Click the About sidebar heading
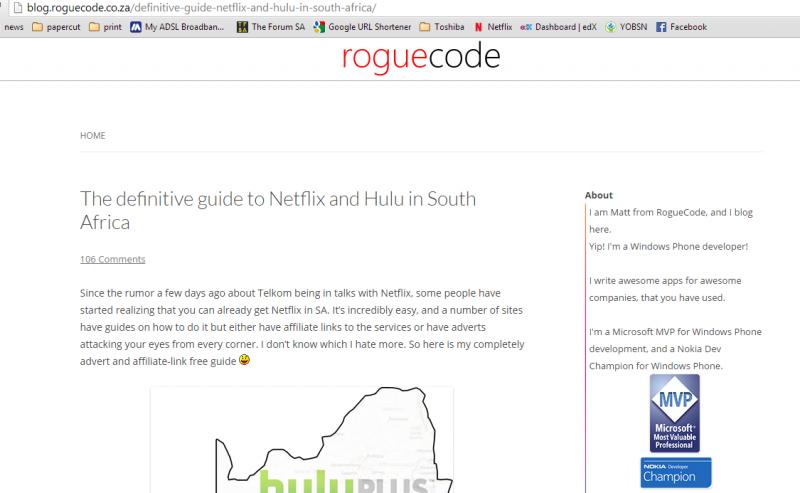Screen dimensions: 800x493 pos(598,195)
